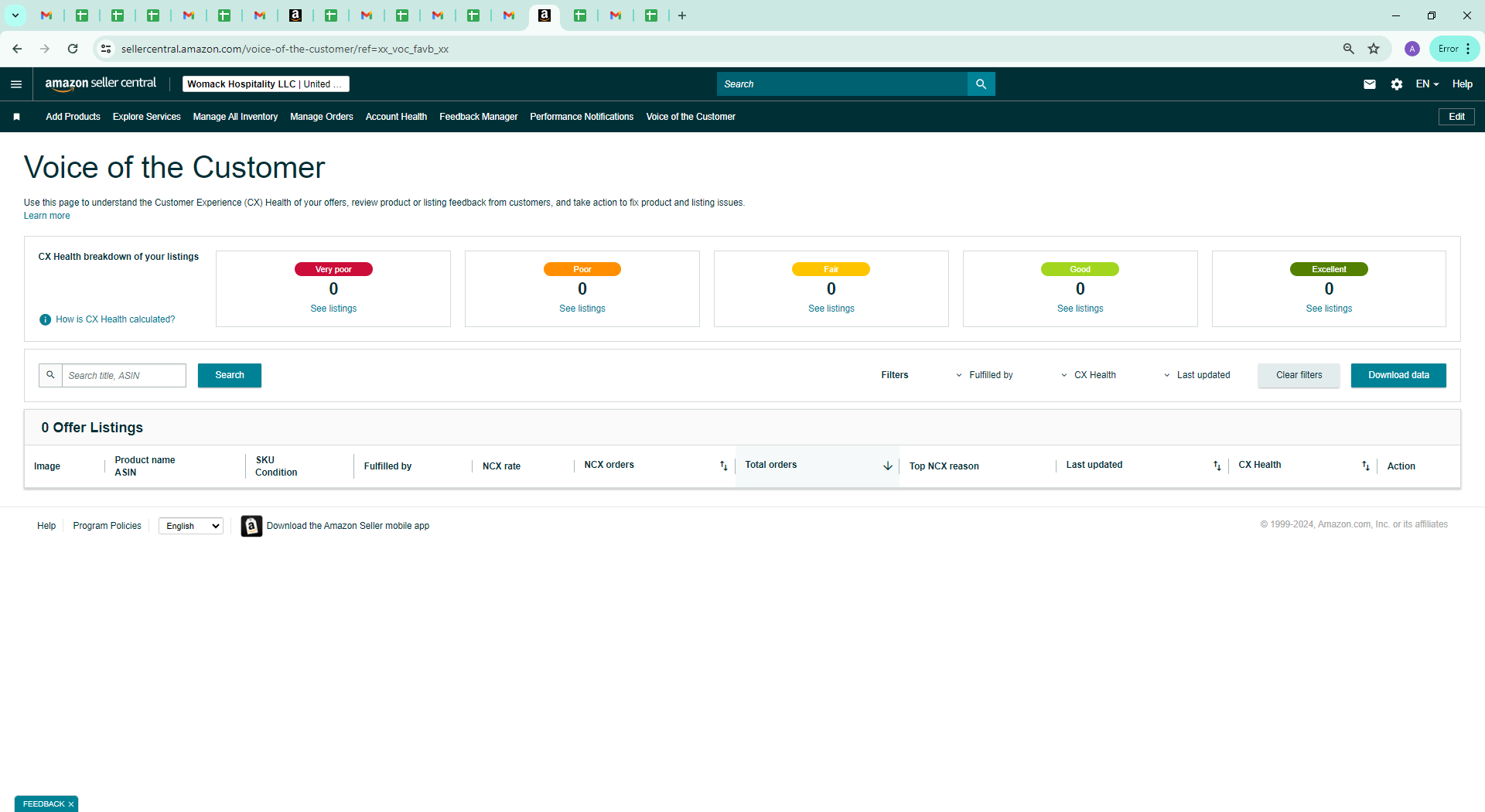Image resolution: width=1485 pixels, height=812 pixels.
Task: Open the Chrome three-dot menu
Action: 1468,49
